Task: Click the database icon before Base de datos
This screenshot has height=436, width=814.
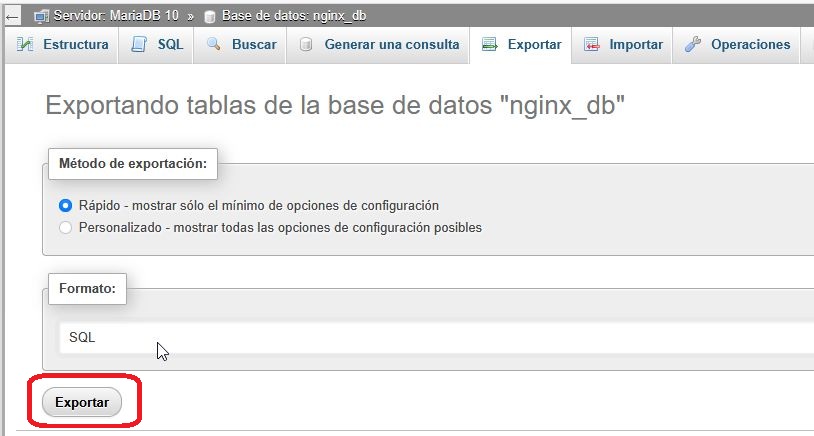Action: click(x=210, y=17)
